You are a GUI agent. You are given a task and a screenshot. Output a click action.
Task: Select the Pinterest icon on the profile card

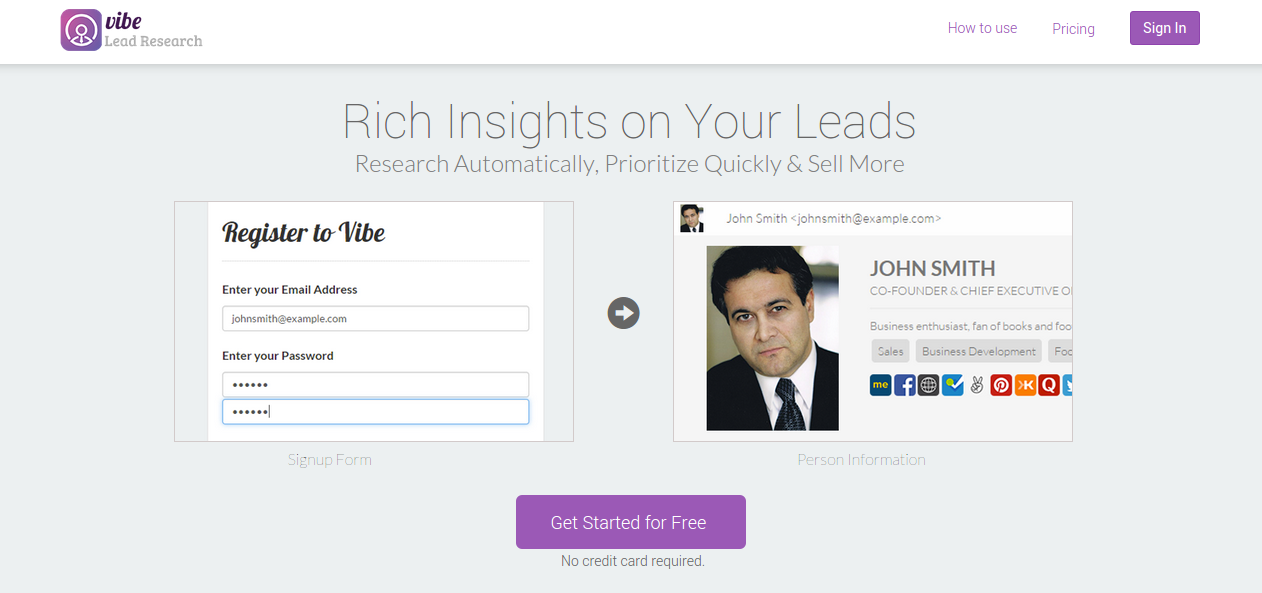(1001, 385)
